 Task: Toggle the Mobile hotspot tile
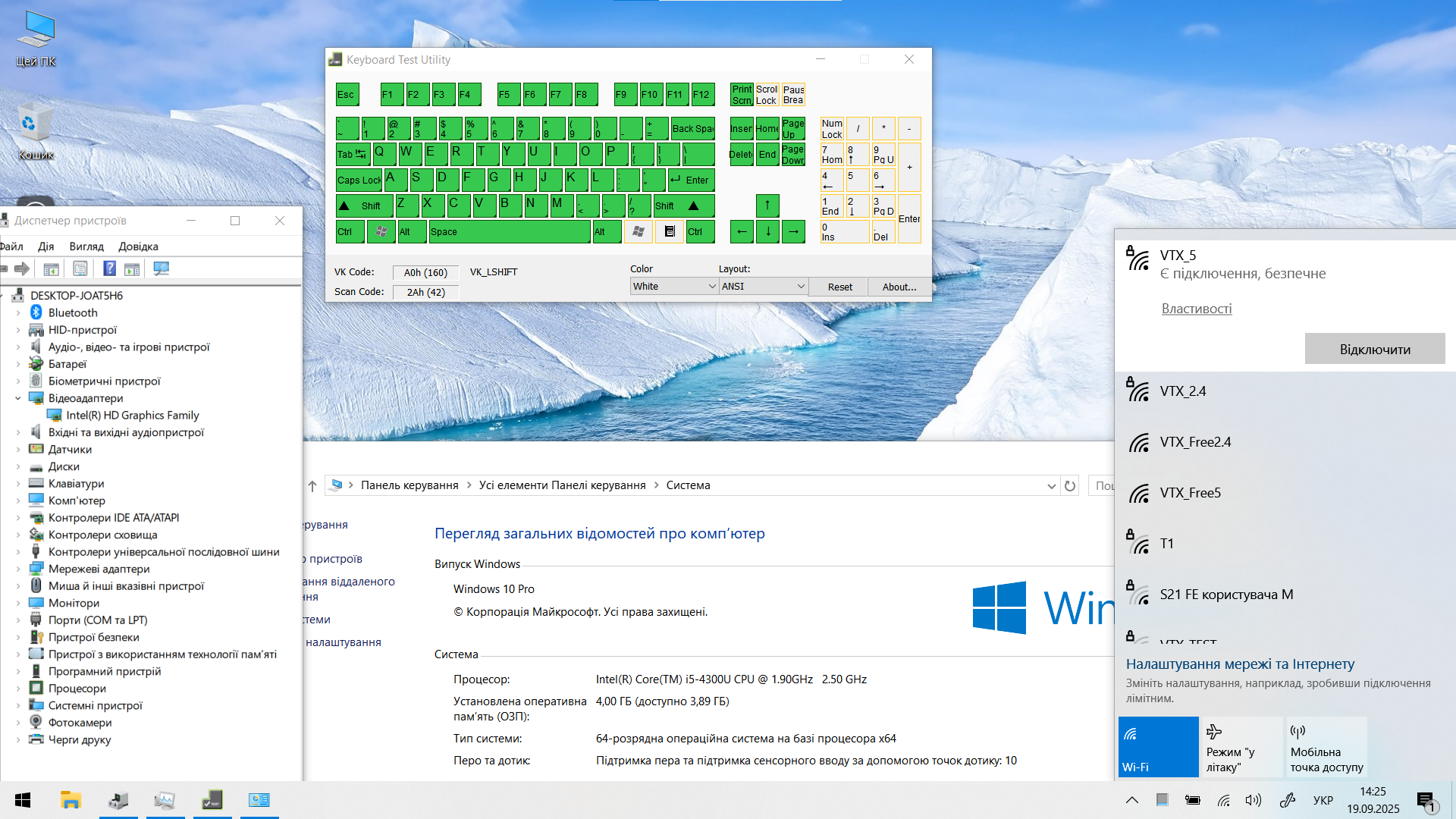point(1326,747)
